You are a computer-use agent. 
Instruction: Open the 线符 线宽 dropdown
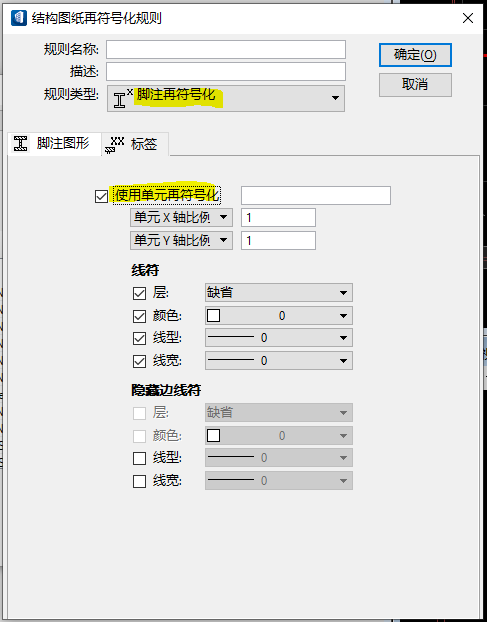click(x=278, y=361)
